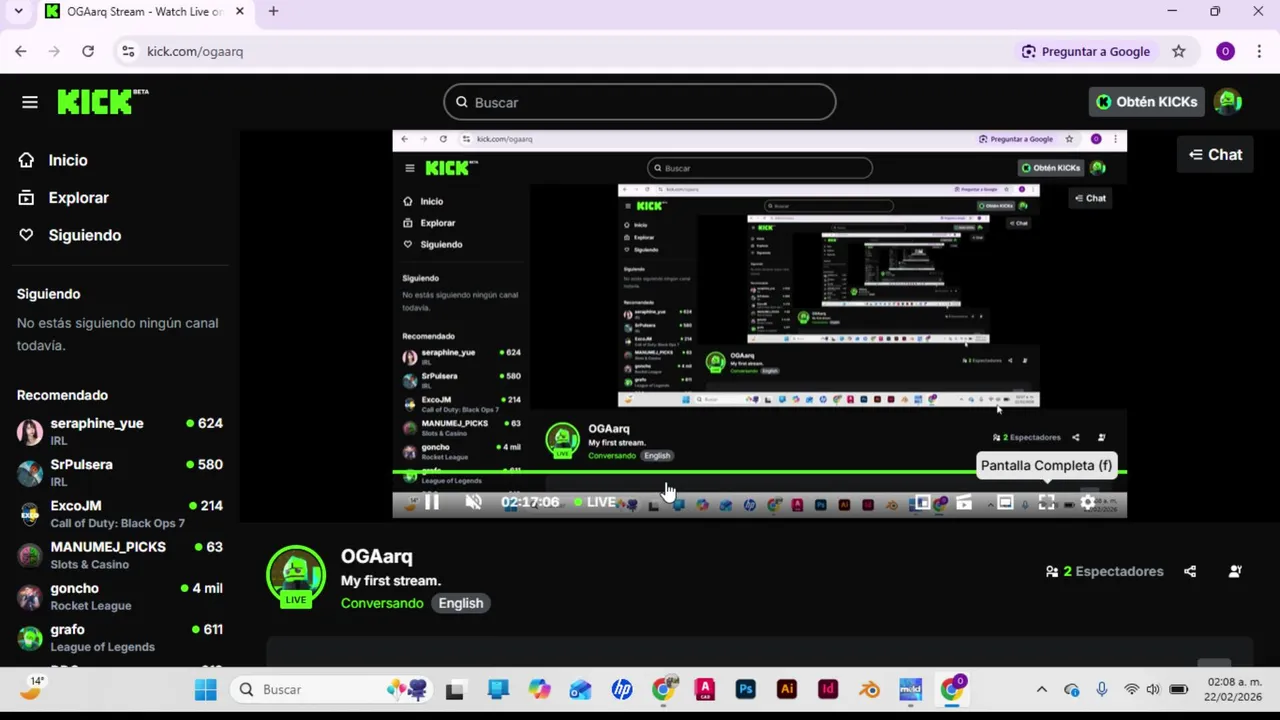
Task: Open InDesign from the taskbar
Action: coord(828,689)
